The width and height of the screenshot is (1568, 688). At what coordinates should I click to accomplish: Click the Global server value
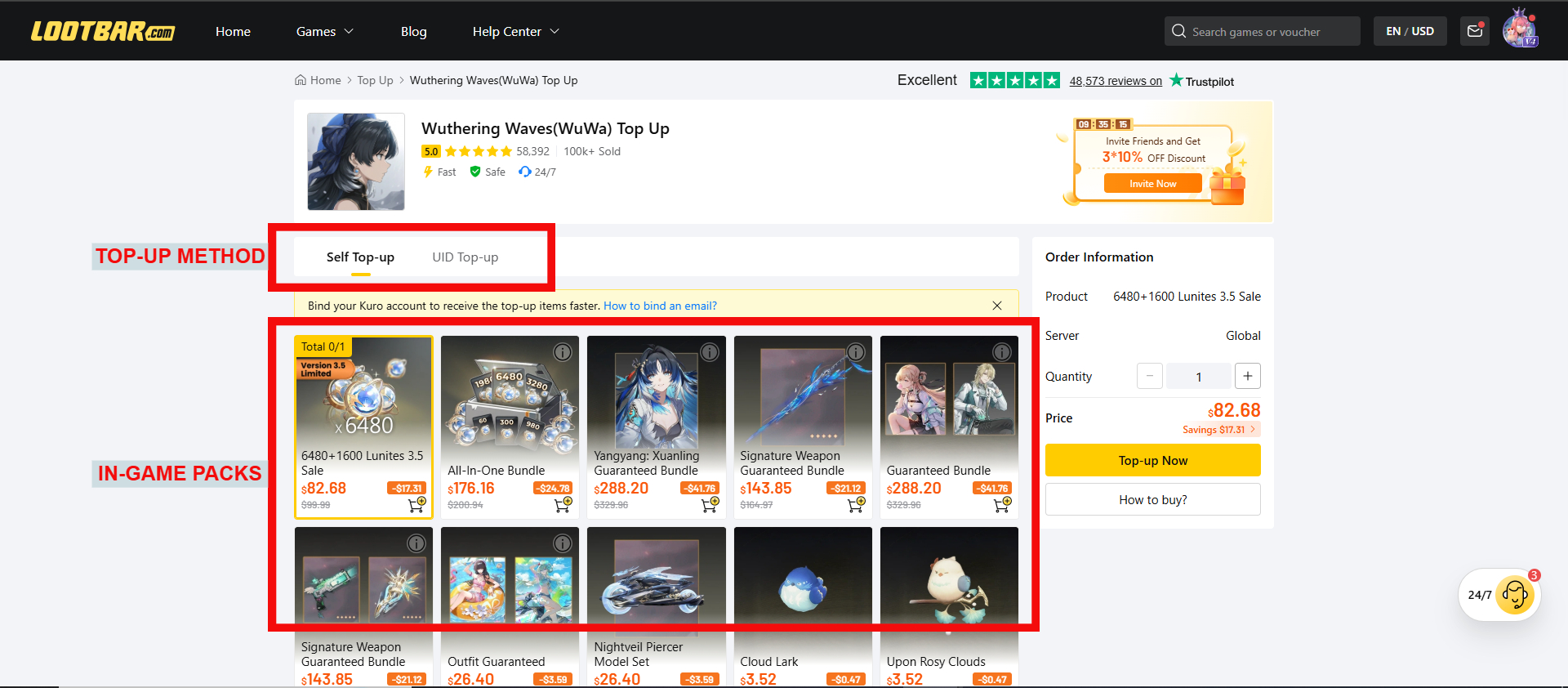1243,336
